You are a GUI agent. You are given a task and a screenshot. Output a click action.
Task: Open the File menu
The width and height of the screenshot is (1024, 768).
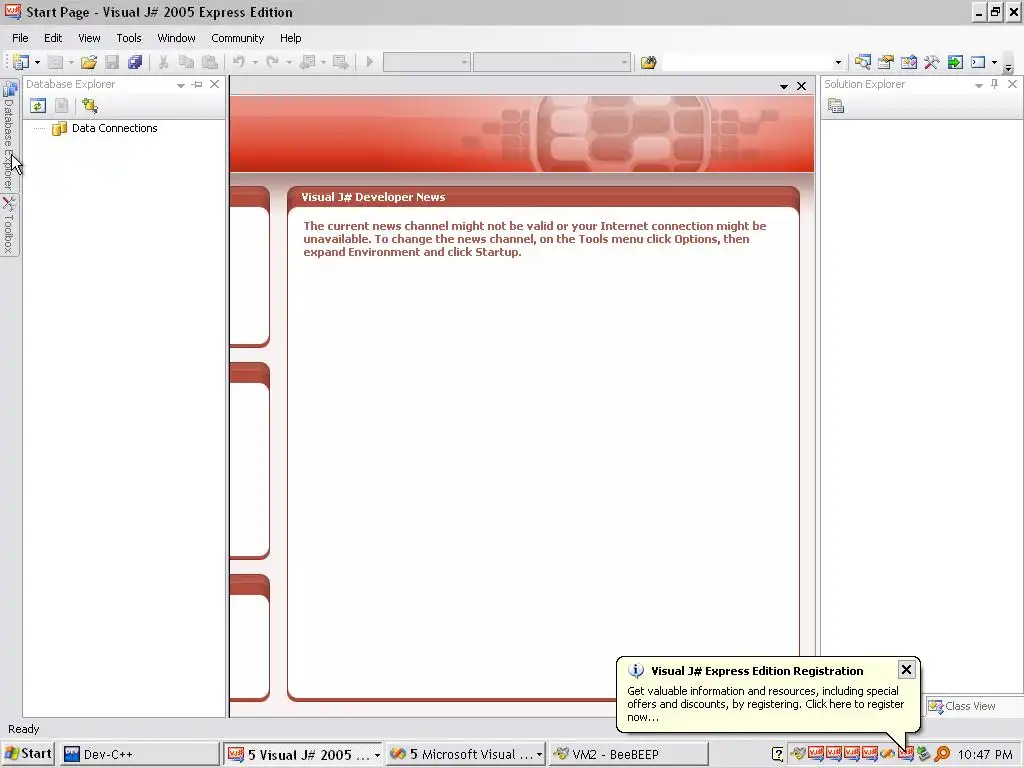pos(20,38)
